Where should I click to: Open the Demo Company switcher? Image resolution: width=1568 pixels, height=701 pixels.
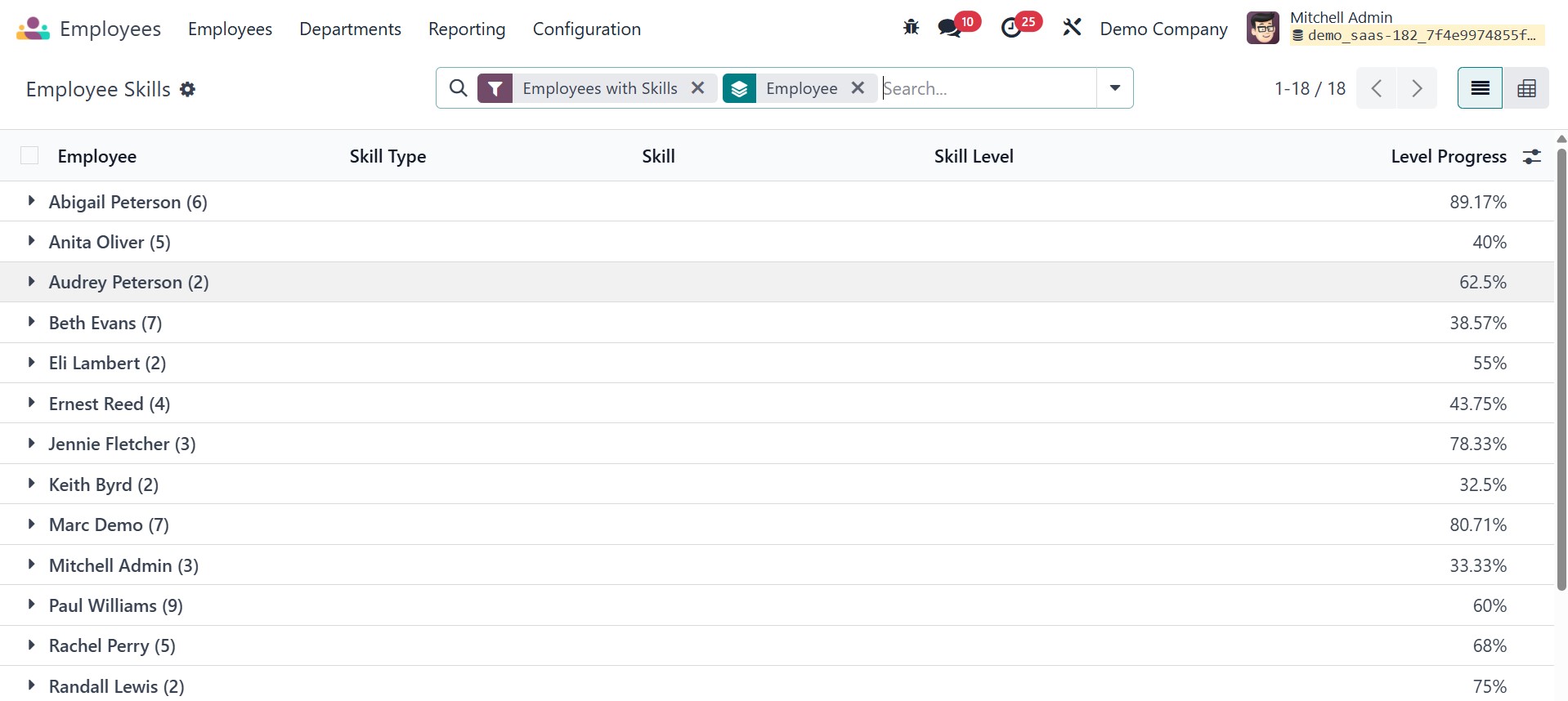(x=1163, y=29)
